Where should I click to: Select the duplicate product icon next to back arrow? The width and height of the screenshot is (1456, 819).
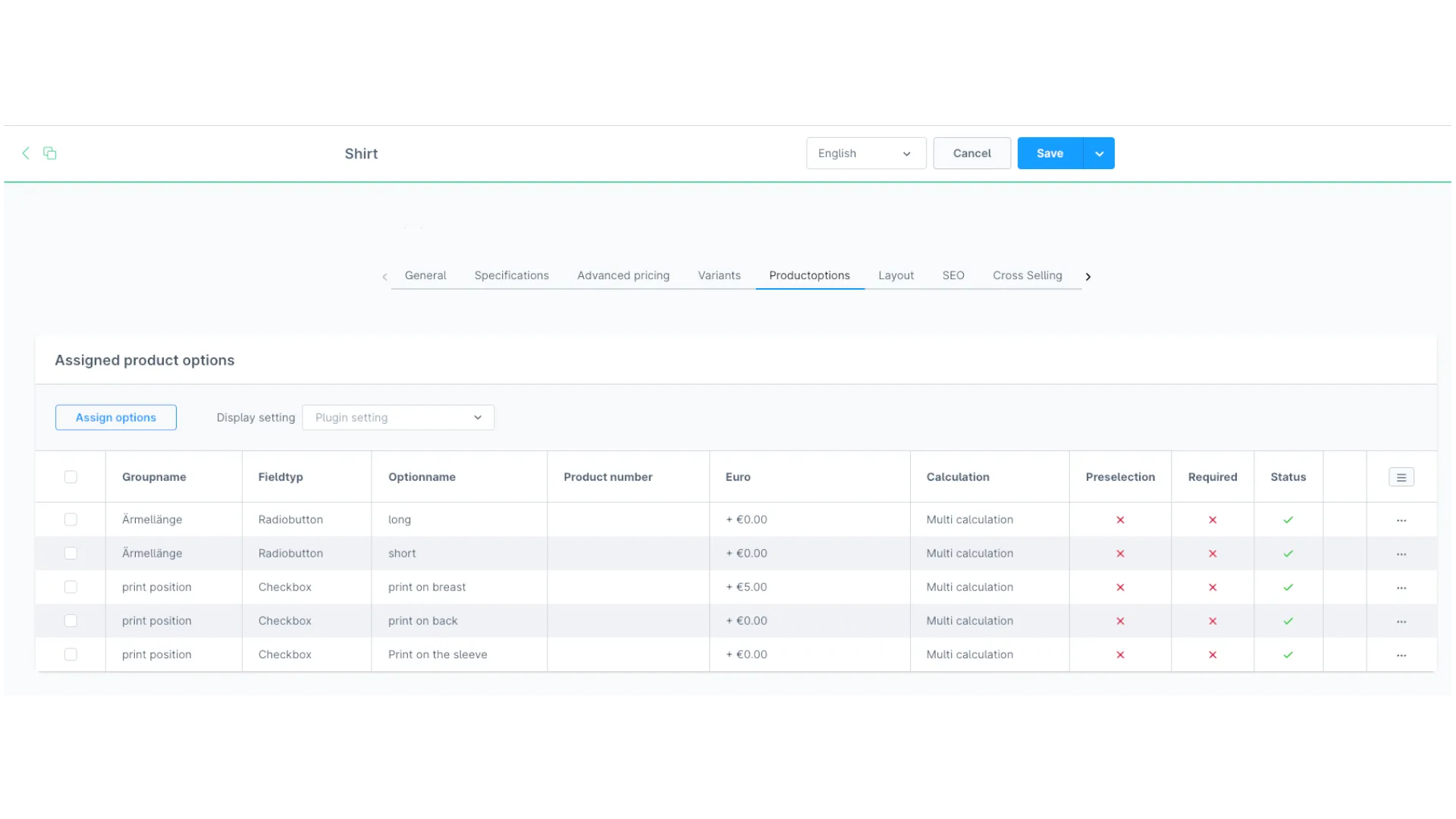point(49,153)
